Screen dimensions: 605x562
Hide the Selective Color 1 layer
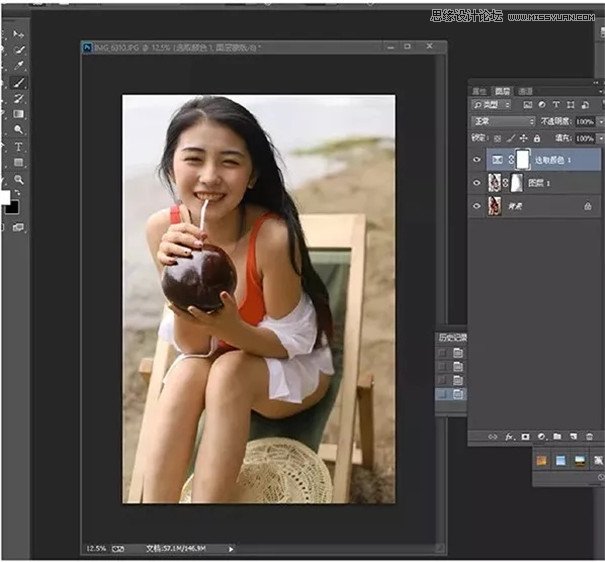477,159
